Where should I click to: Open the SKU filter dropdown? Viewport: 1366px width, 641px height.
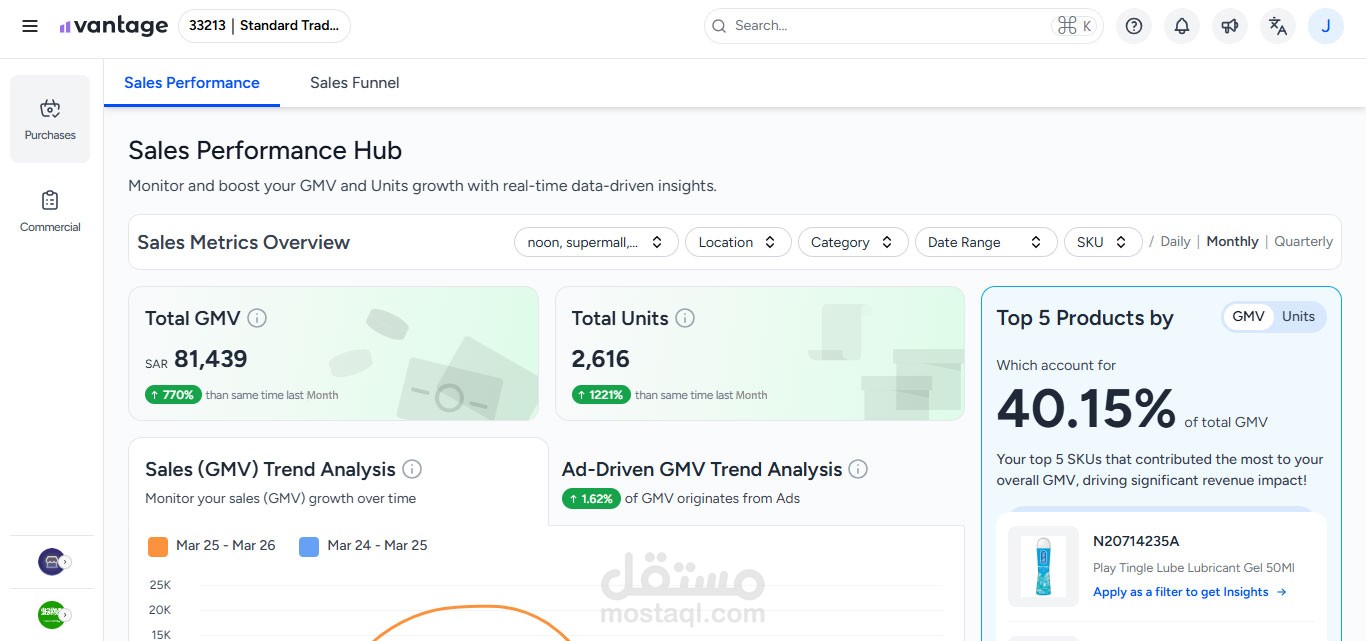tap(1103, 242)
